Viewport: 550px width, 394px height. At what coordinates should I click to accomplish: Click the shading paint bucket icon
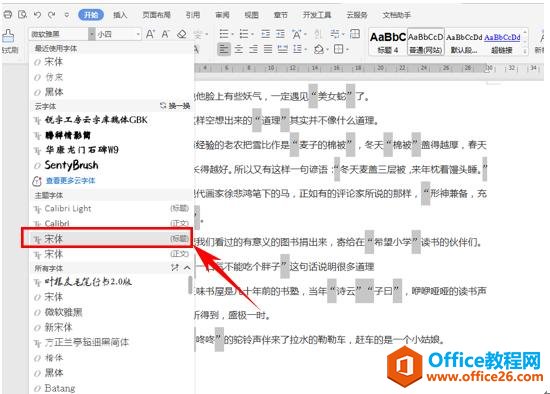pos(318,49)
